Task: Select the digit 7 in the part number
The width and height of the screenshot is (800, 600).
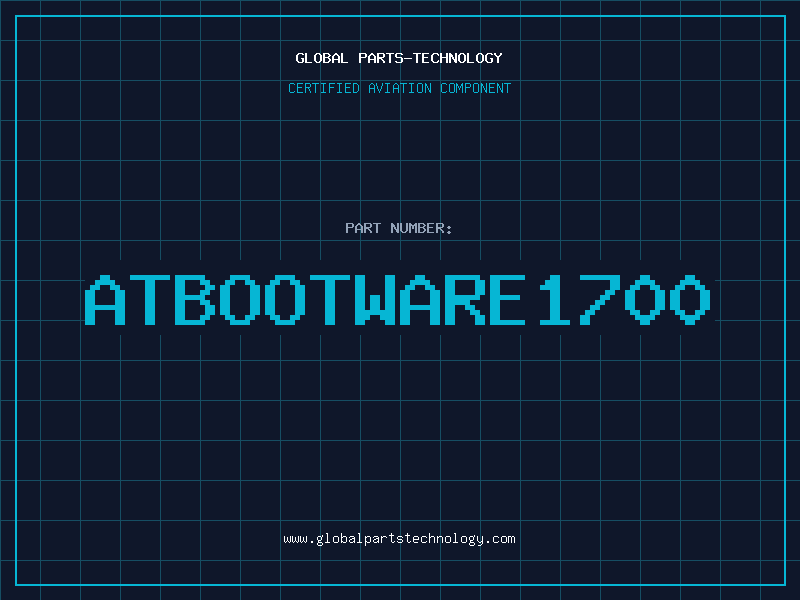Action: click(602, 299)
